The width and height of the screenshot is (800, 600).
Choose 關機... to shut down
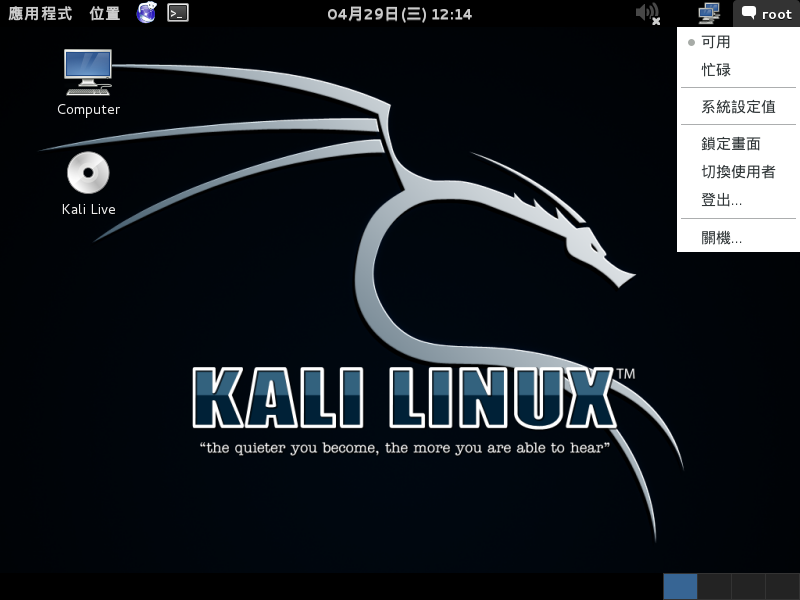pyautogui.click(x=721, y=238)
